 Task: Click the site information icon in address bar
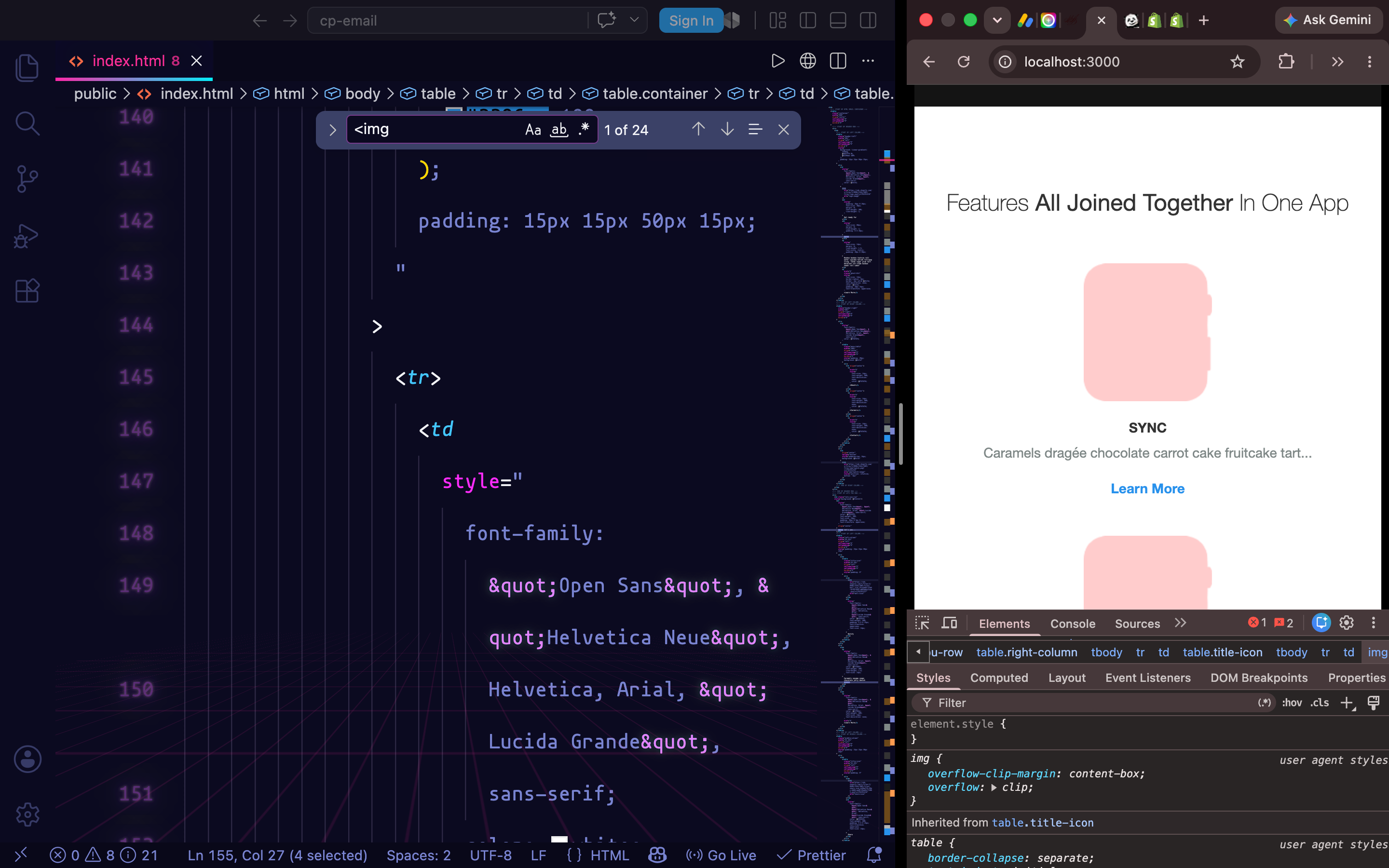1005,61
